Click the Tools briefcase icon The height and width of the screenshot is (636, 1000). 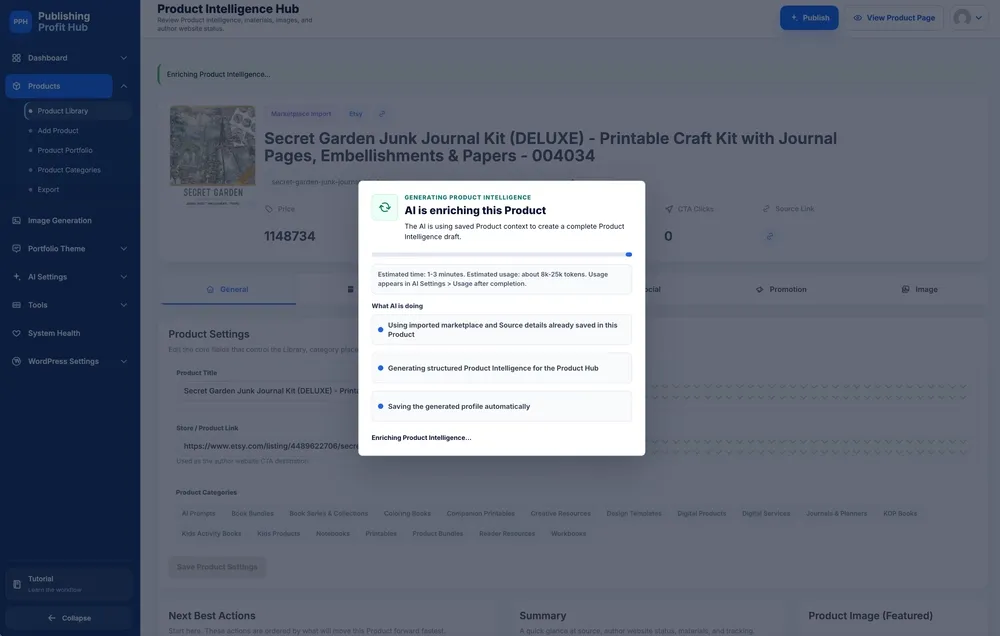[x=17, y=305]
